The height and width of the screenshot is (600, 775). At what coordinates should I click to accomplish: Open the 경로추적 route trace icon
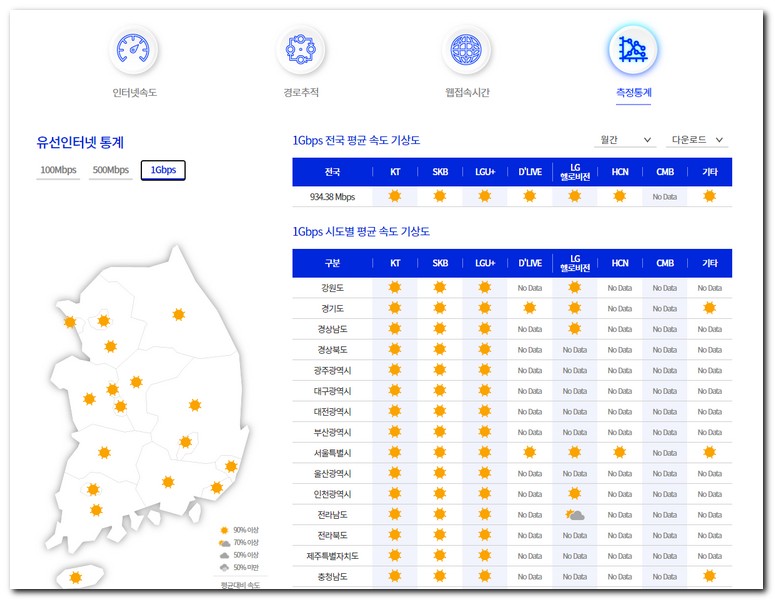(301, 49)
